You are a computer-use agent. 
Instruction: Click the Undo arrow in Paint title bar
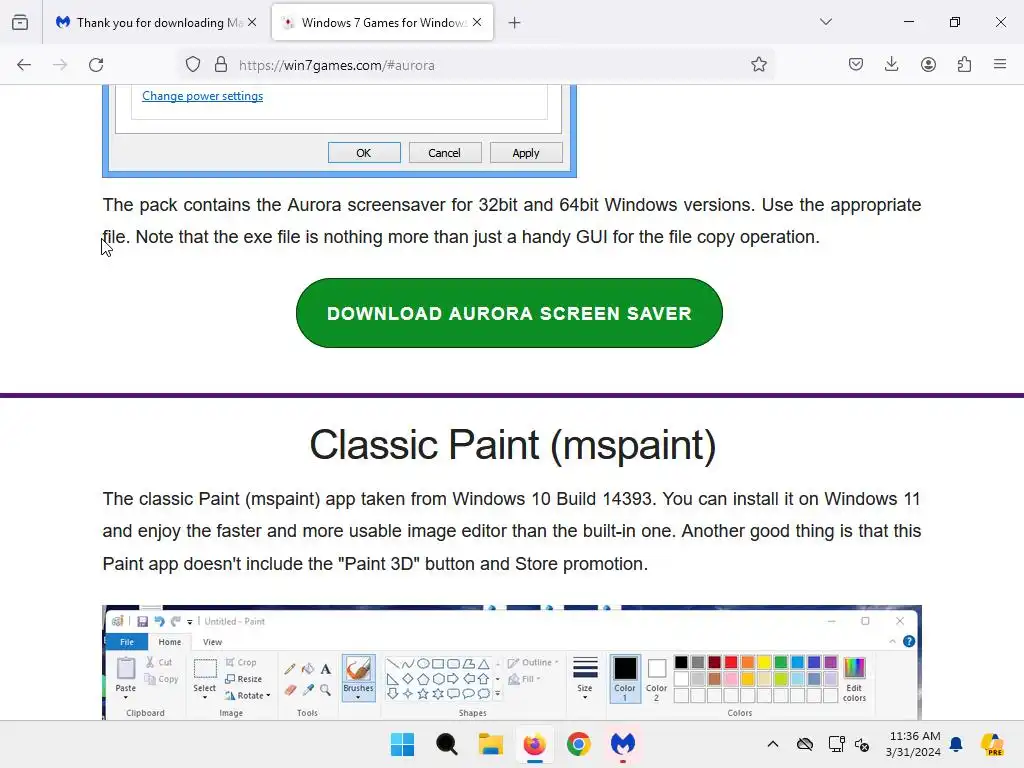pyautogui.click(x=159, y=621)
